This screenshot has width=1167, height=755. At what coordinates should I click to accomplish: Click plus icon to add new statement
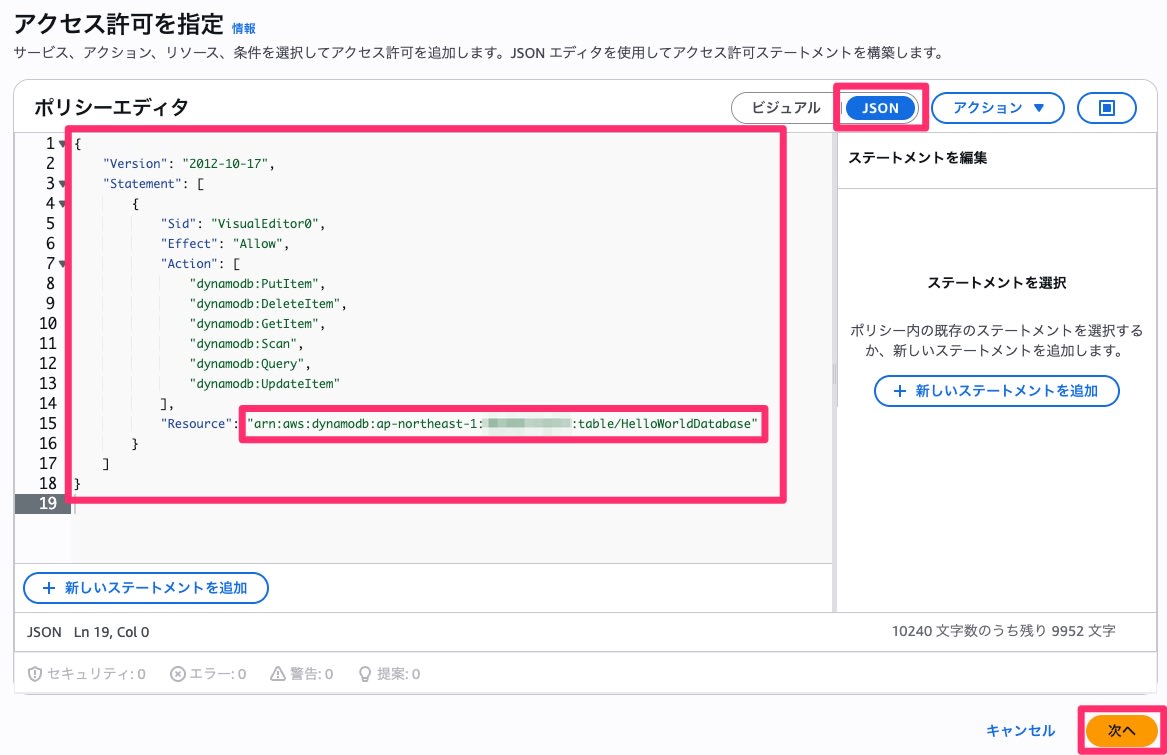(50, 588)
